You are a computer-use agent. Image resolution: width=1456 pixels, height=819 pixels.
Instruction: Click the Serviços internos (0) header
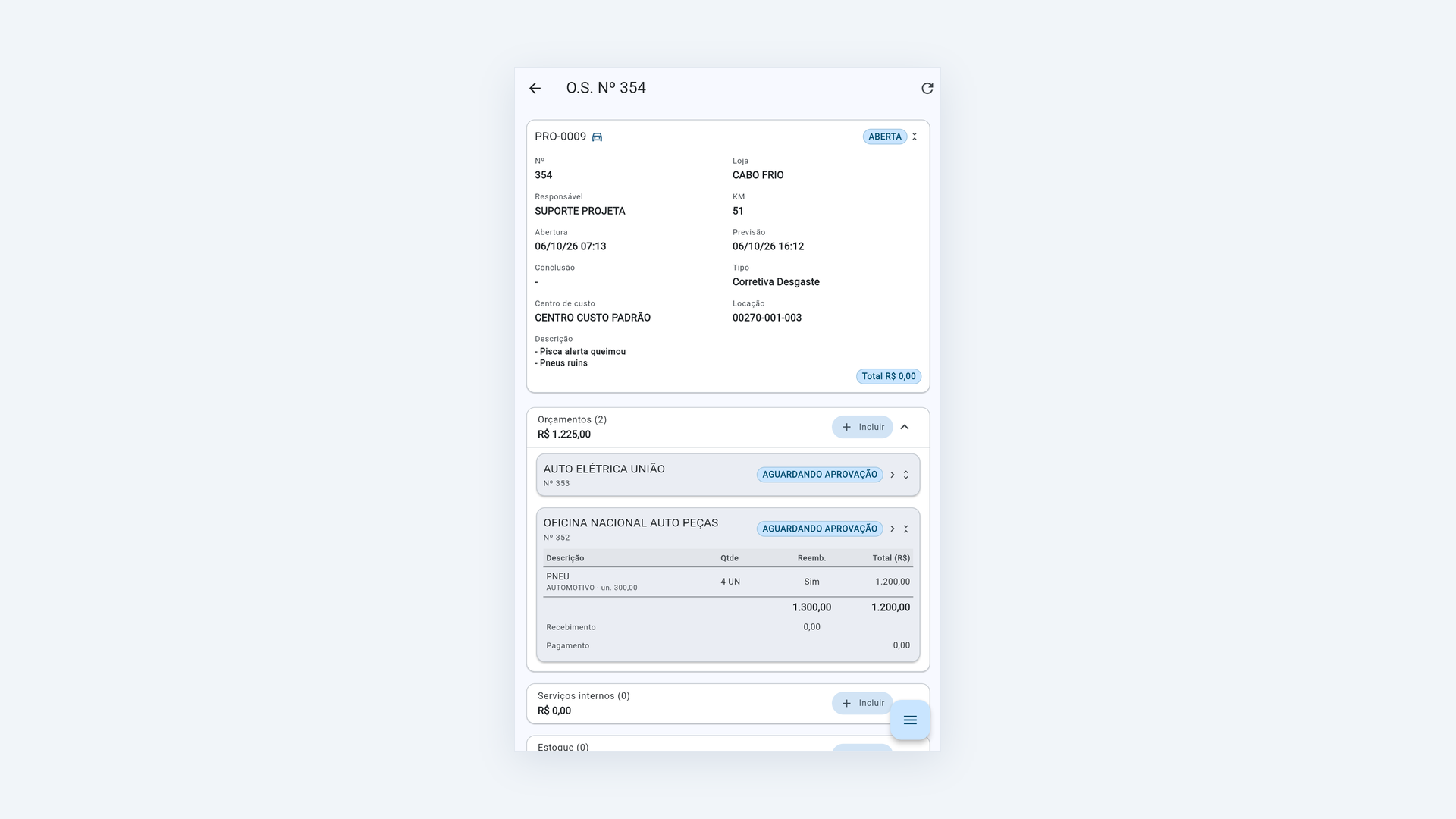tap(583, 695)
